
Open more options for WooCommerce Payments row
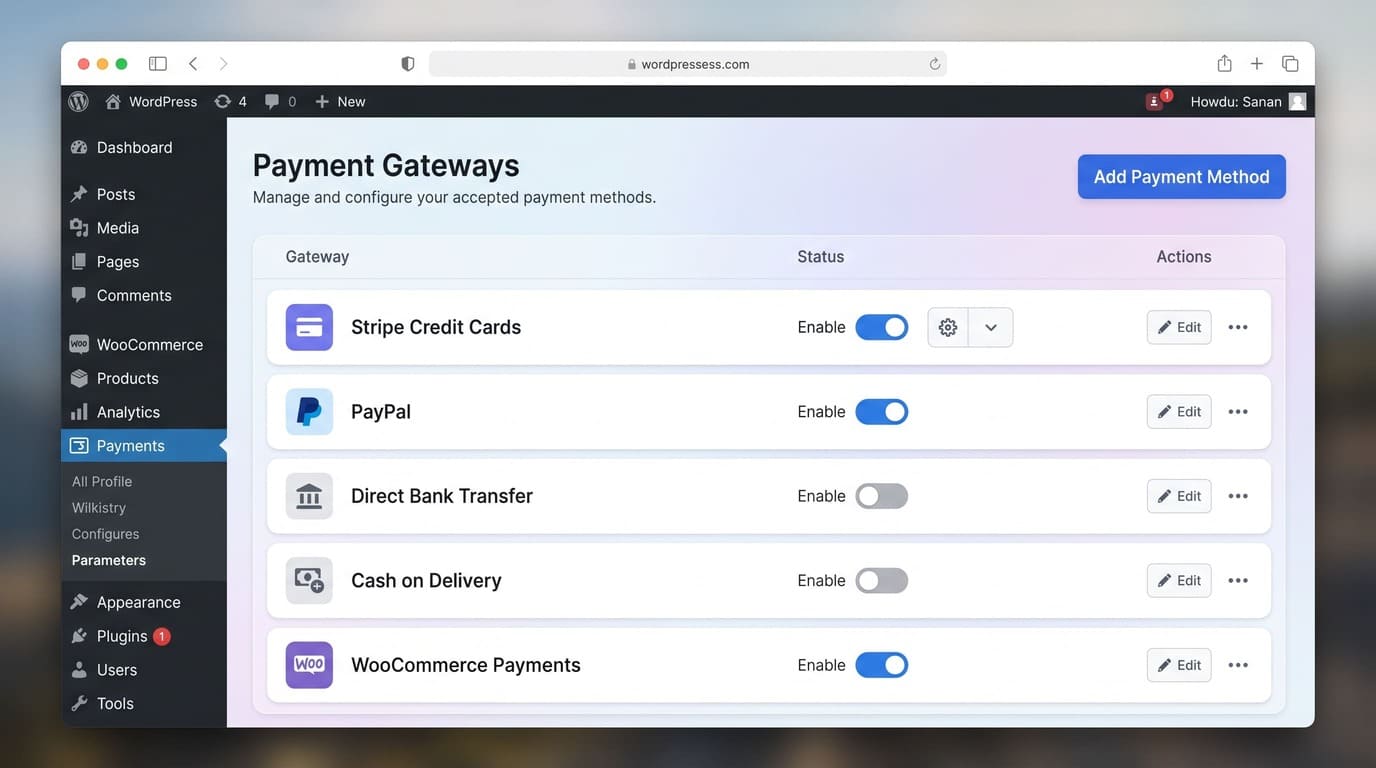pyautogui.click(x=1238, y=666)
